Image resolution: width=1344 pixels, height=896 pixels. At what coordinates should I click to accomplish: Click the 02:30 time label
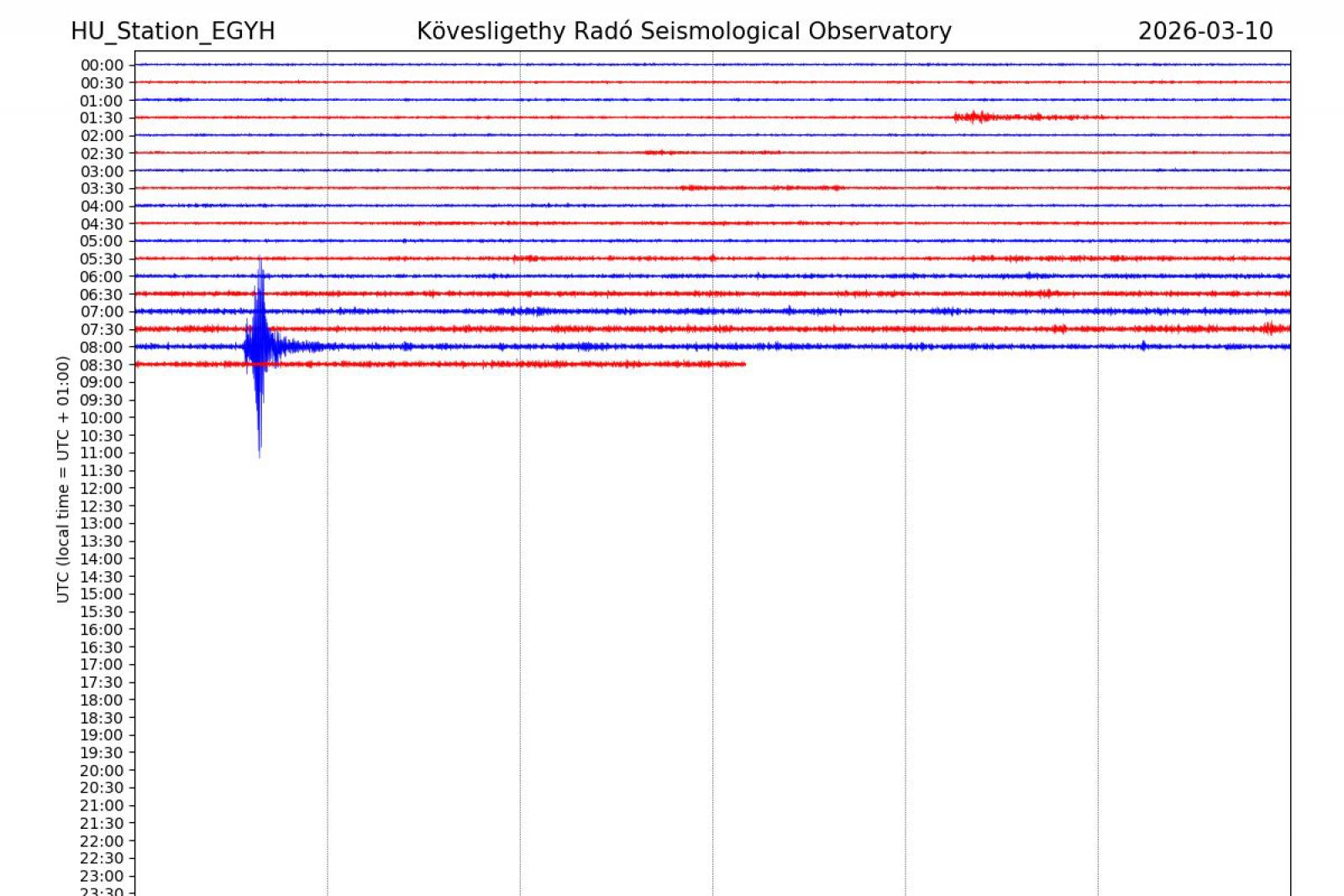[102, 154]
